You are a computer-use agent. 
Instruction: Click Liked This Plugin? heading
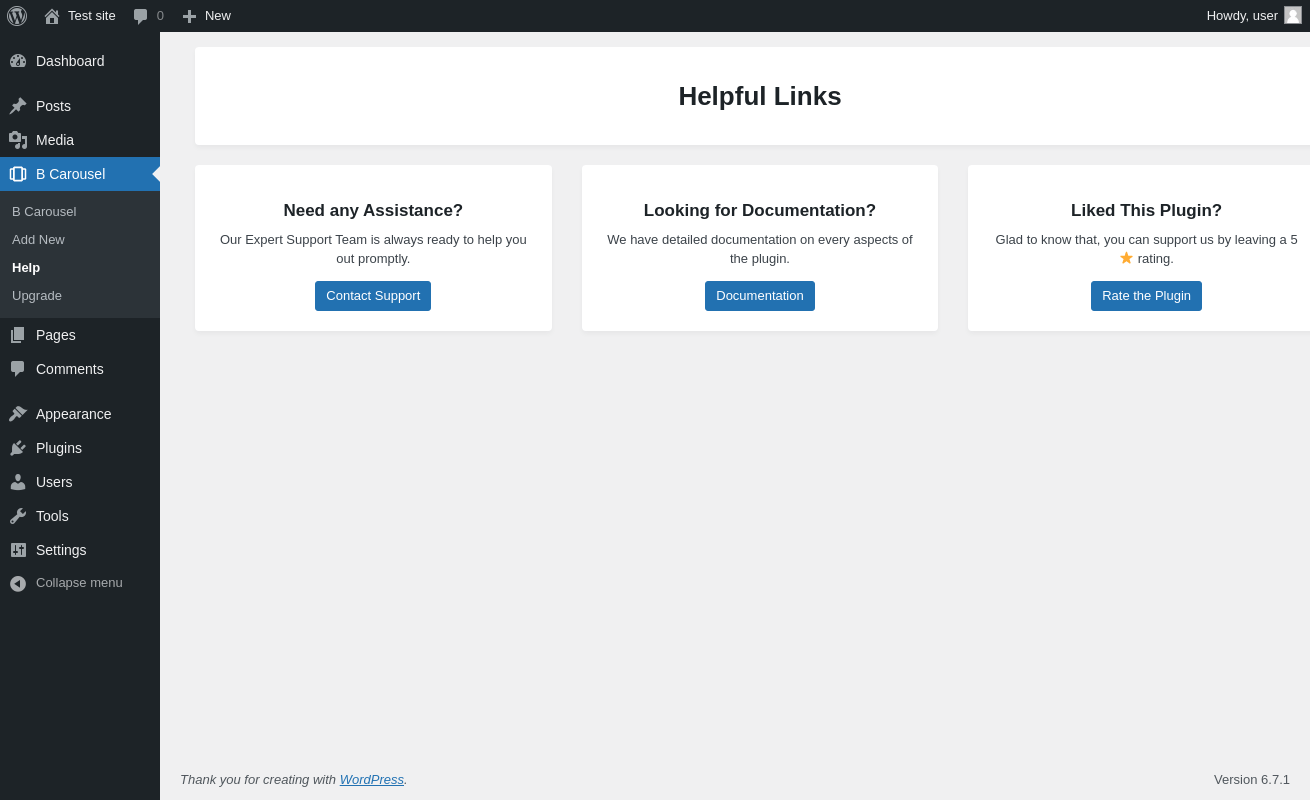point(1146,211)
